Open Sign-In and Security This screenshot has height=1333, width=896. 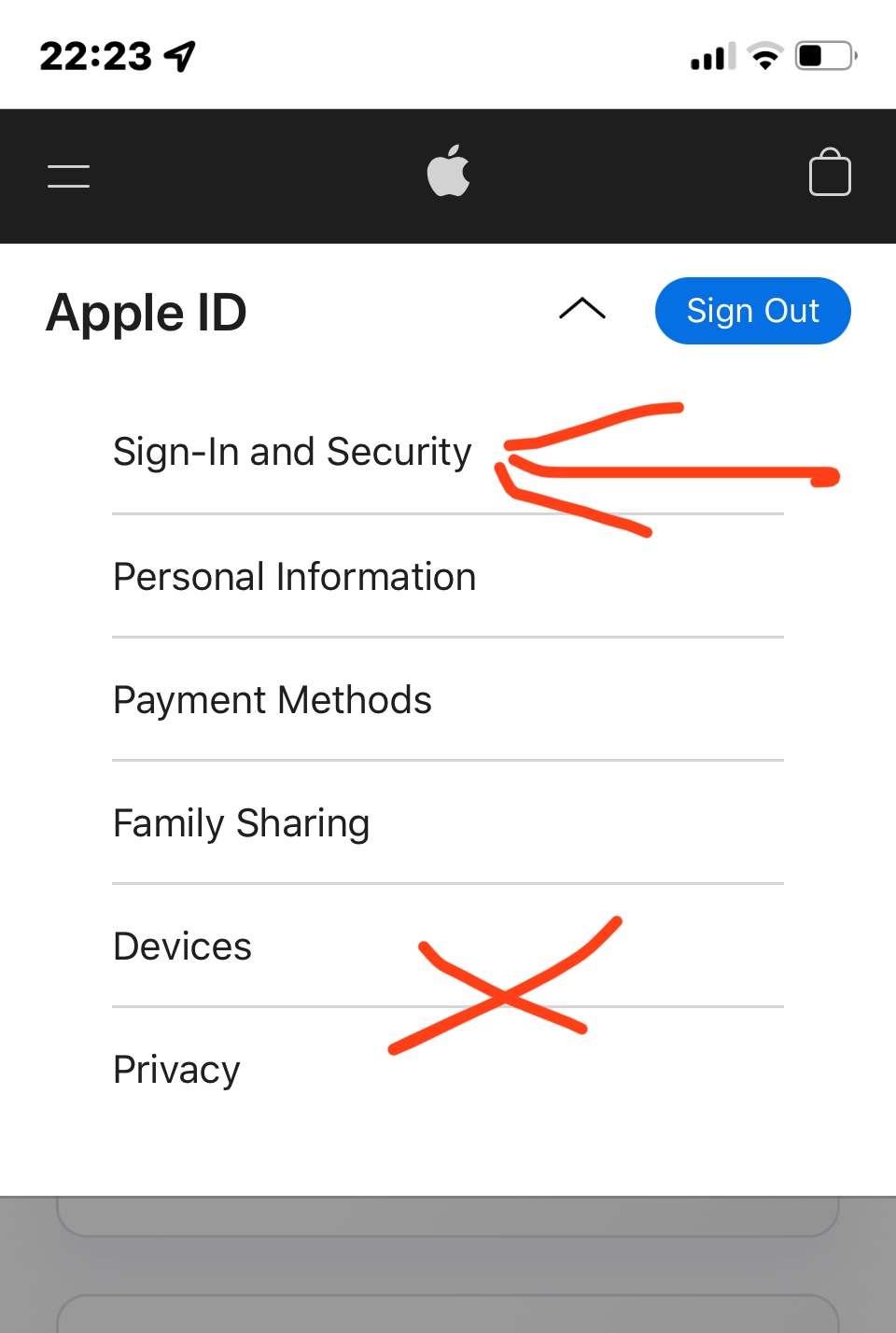coord(292,452)
